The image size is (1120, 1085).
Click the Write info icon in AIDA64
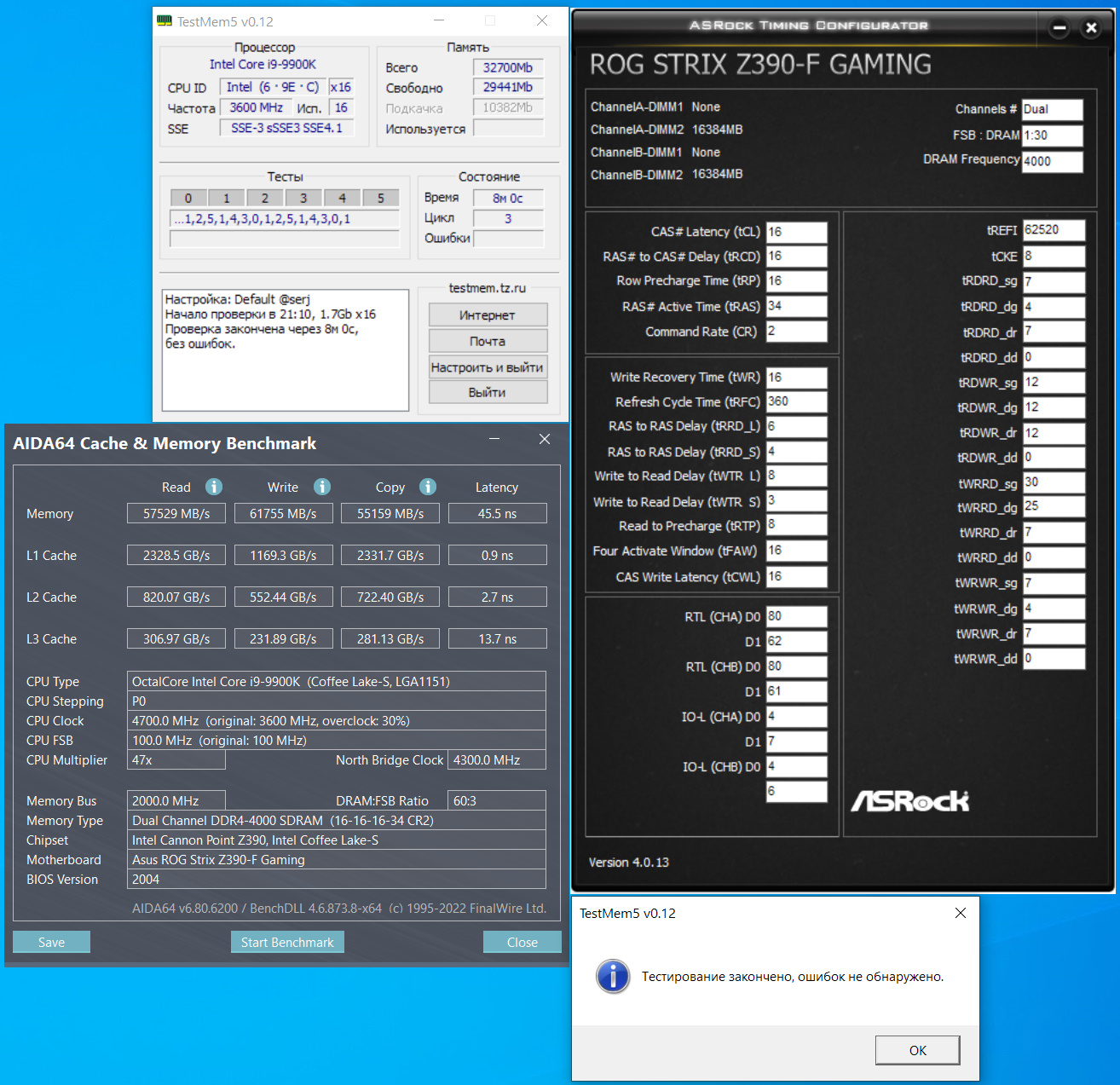click(321, 487)
